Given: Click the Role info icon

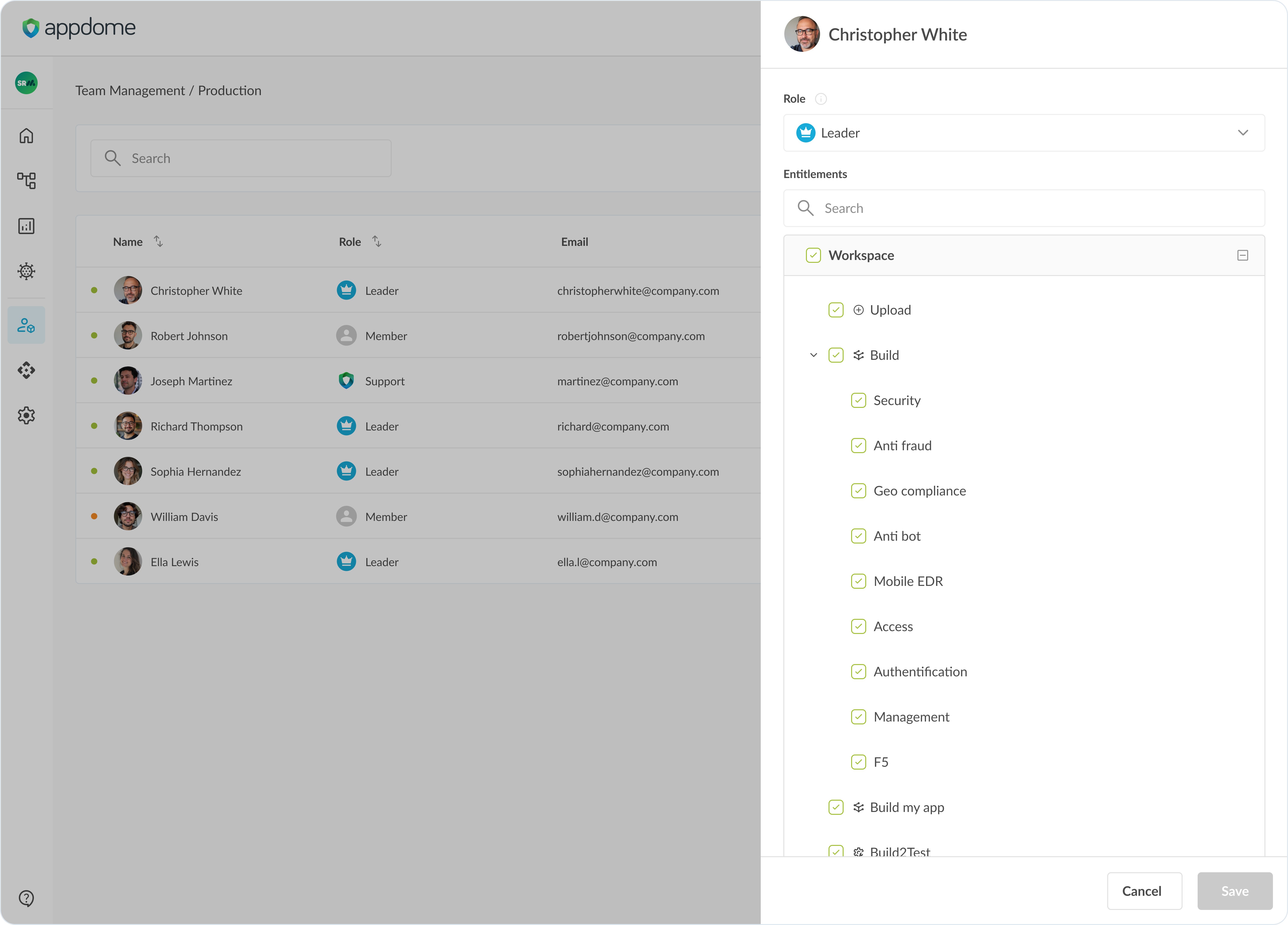Looking at the screenshot, I should point(821,99).
